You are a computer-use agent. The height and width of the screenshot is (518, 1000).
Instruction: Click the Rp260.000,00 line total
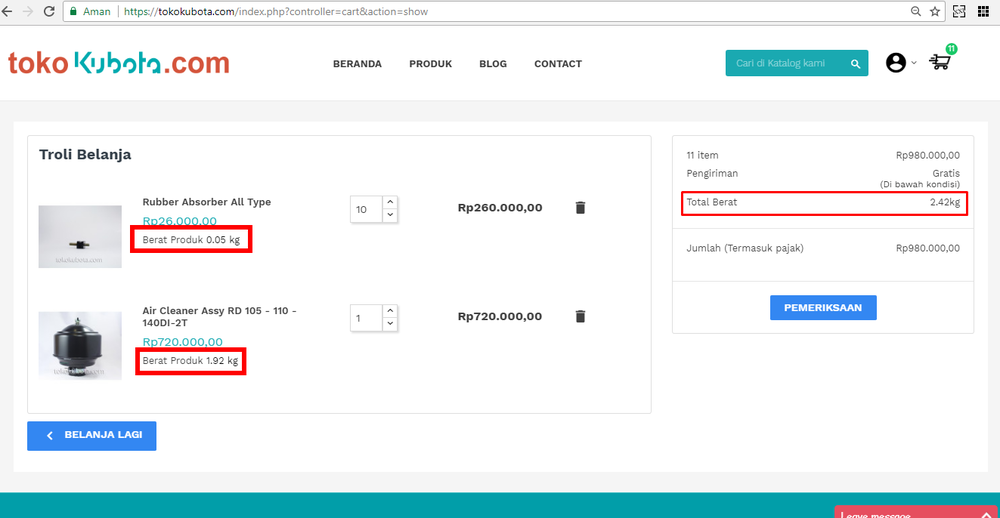(x=500, y=207)
